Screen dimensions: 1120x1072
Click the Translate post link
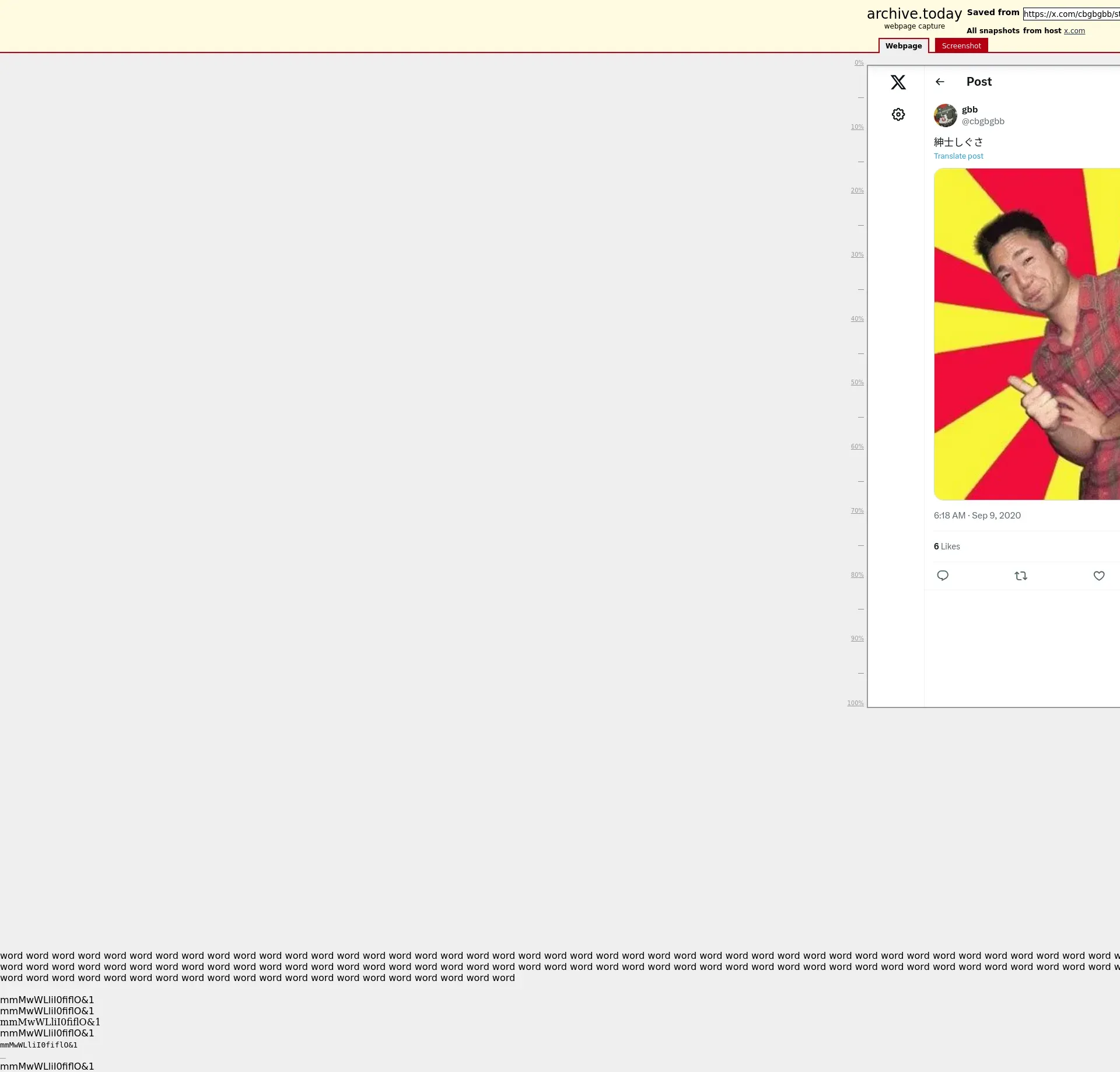pyautogui.click(x=958, y=156)
